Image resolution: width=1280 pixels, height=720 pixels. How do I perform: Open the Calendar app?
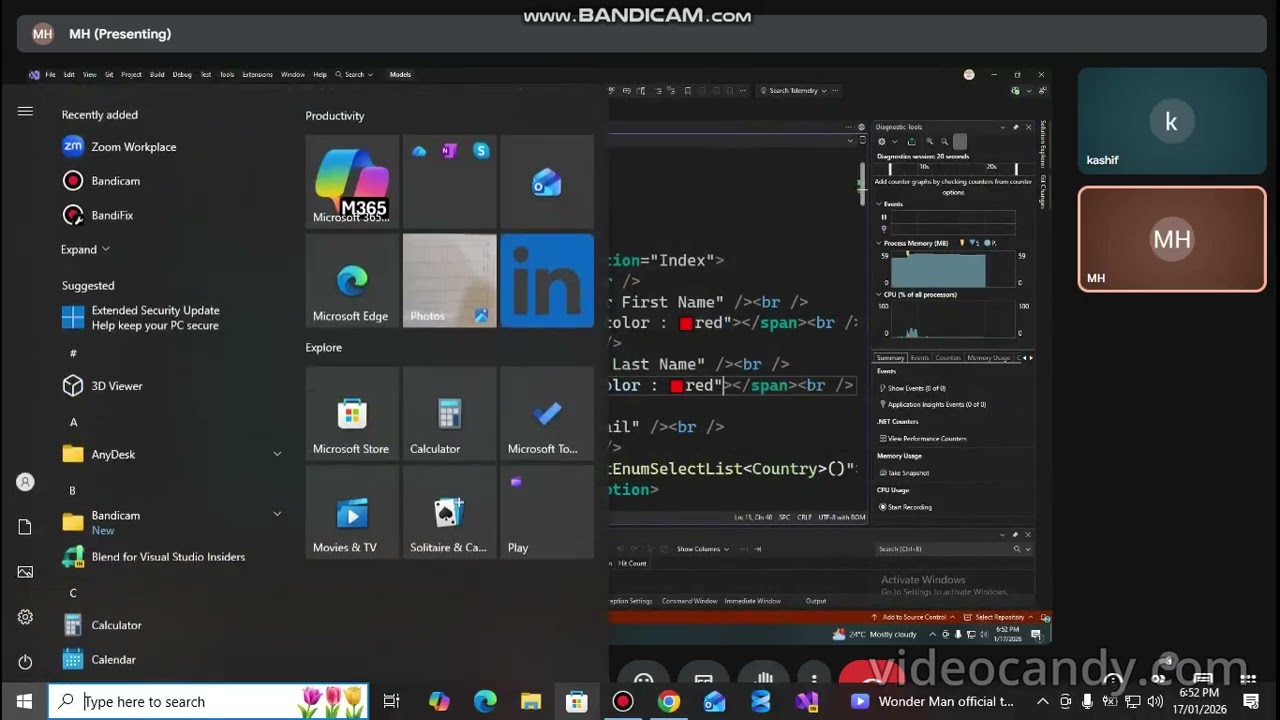pos(170,659)
